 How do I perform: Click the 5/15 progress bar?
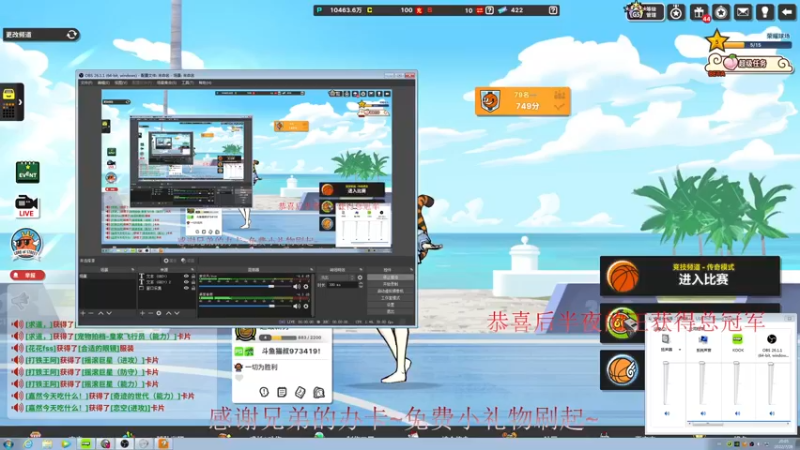click(759, 45)
